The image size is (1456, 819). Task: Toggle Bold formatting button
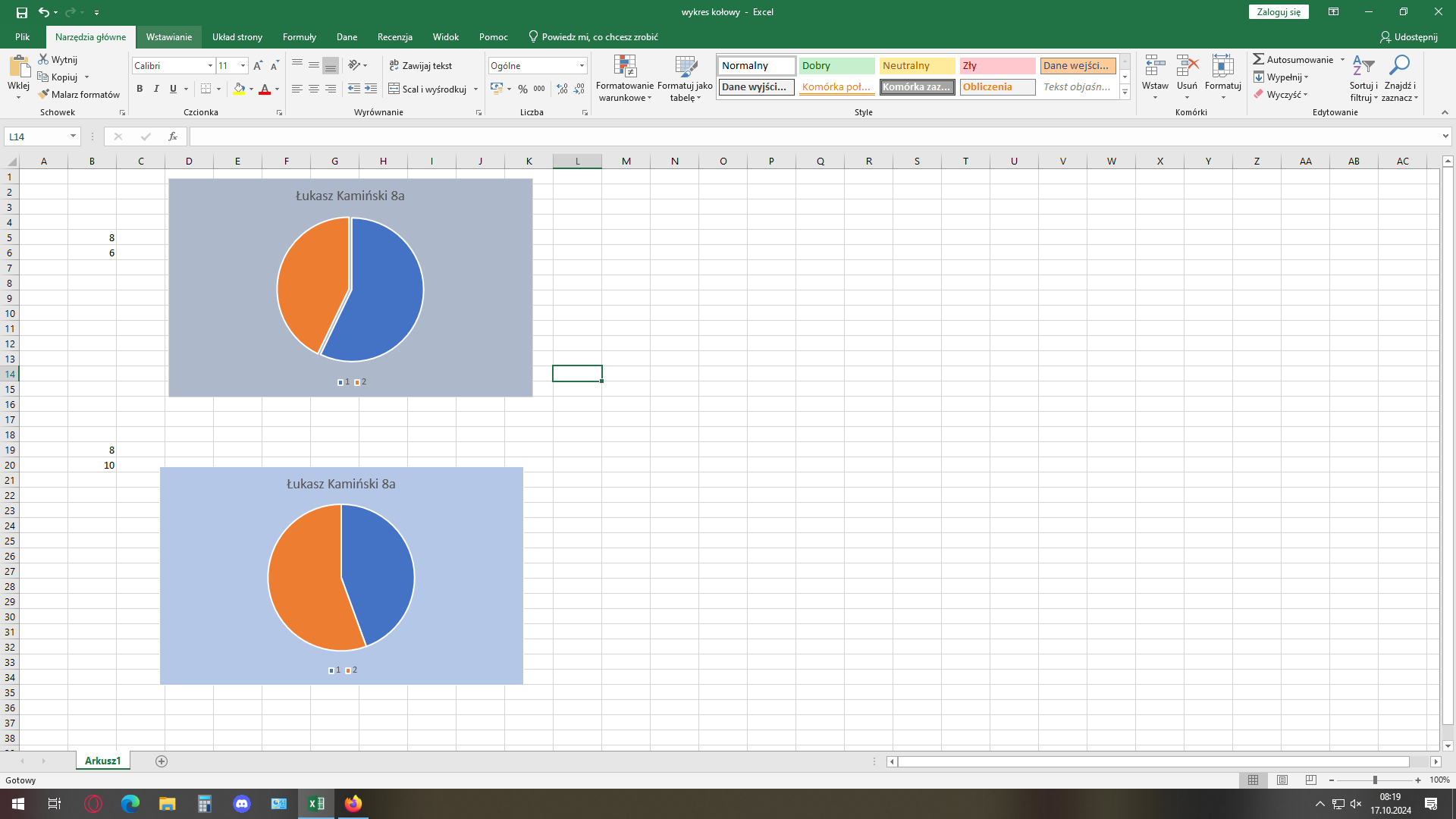pyautogui.click(x=140, y=89)
